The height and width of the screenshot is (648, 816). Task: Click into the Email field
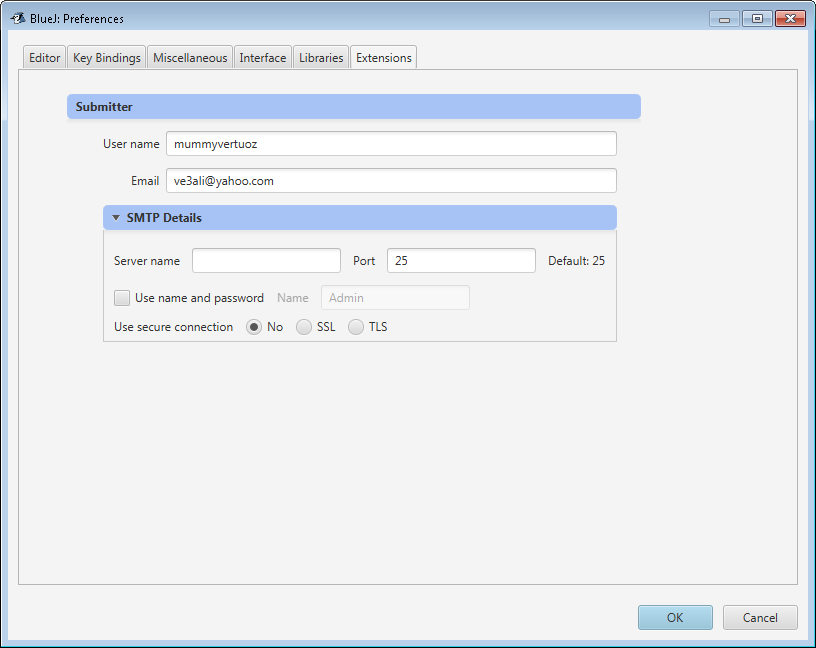[391, 181]
